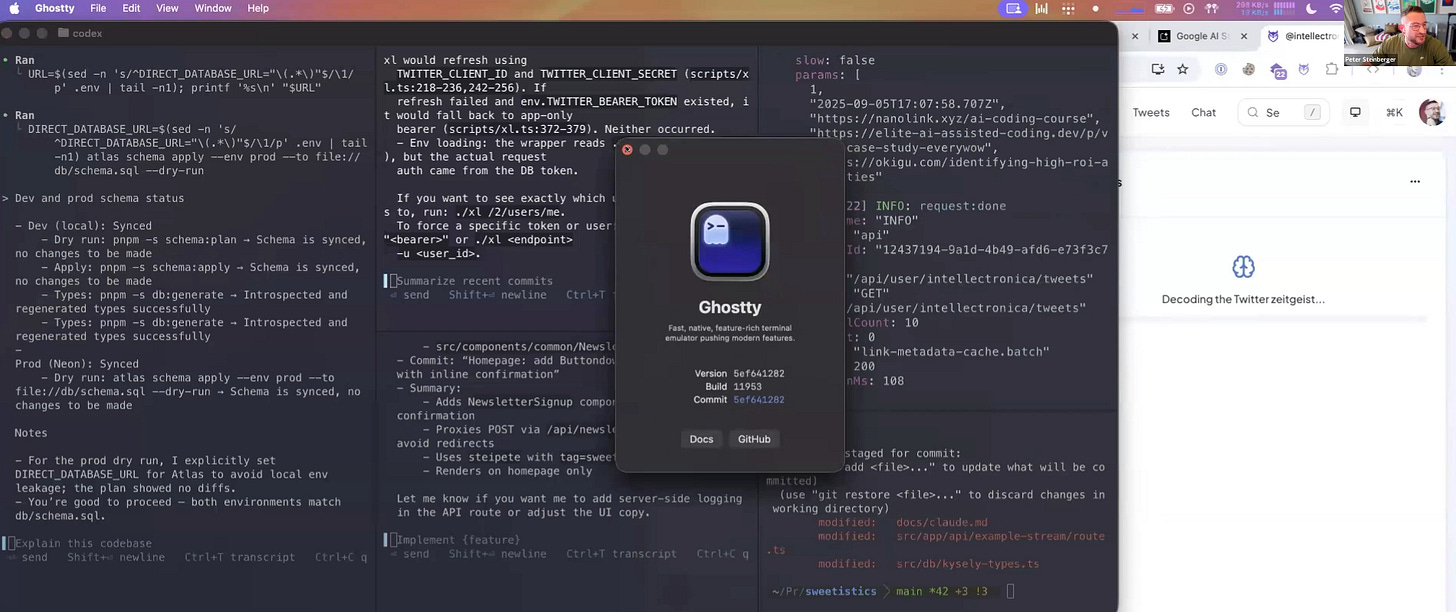Image resolution: width=1456 pixels, height=612 pixels.
Task: Click the codex folder title in Ghostty
Action: 80,33
